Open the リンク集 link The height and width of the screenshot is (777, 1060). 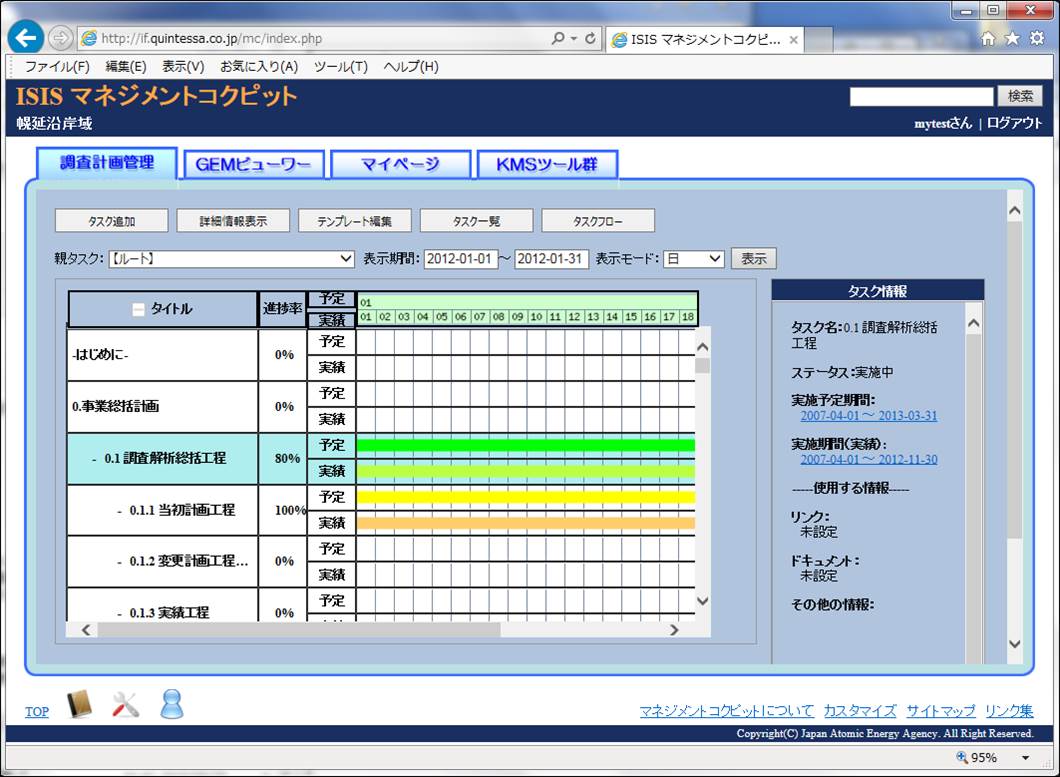click(1009, 711)
